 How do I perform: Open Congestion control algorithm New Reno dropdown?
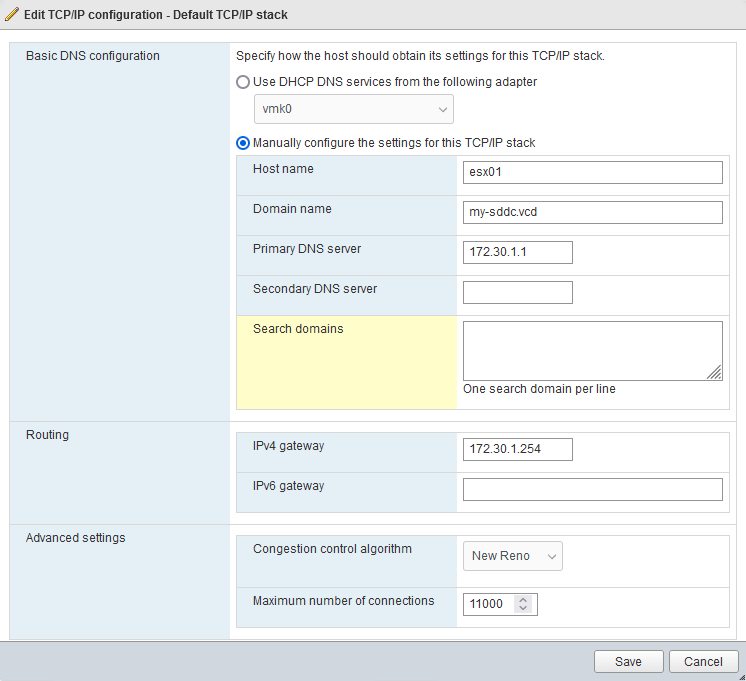tap(513, 556)
